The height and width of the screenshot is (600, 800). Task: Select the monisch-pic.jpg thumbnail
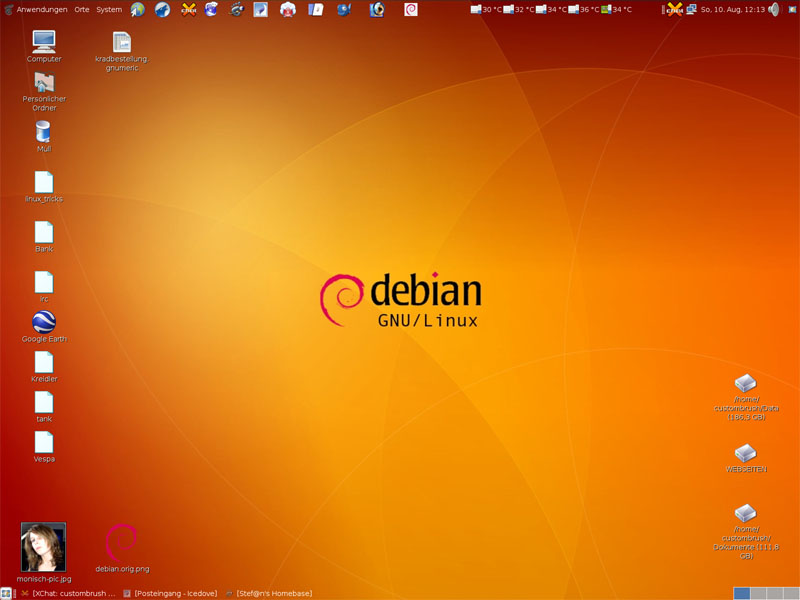(44, 547)
